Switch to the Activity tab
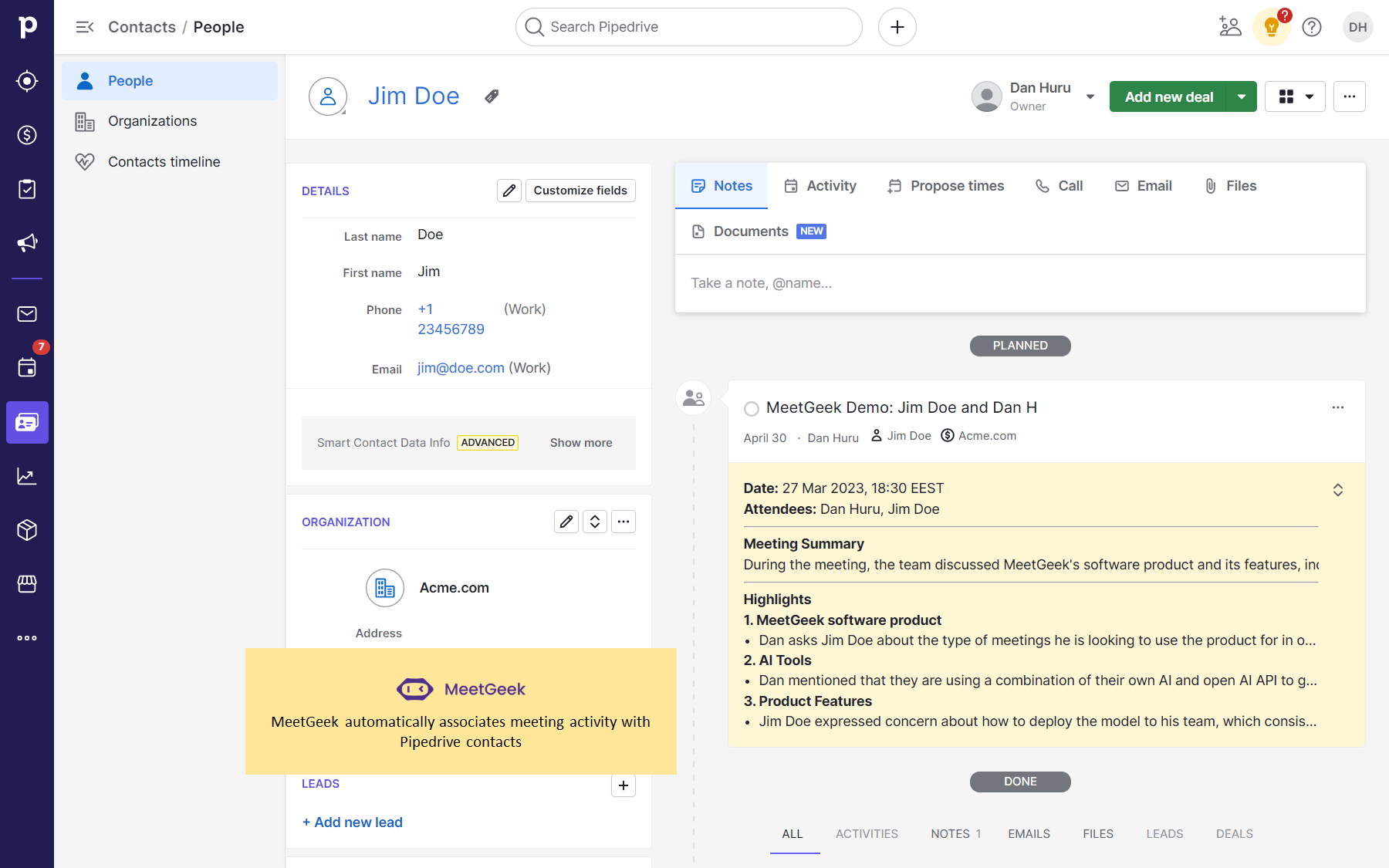 click(820, 186)
